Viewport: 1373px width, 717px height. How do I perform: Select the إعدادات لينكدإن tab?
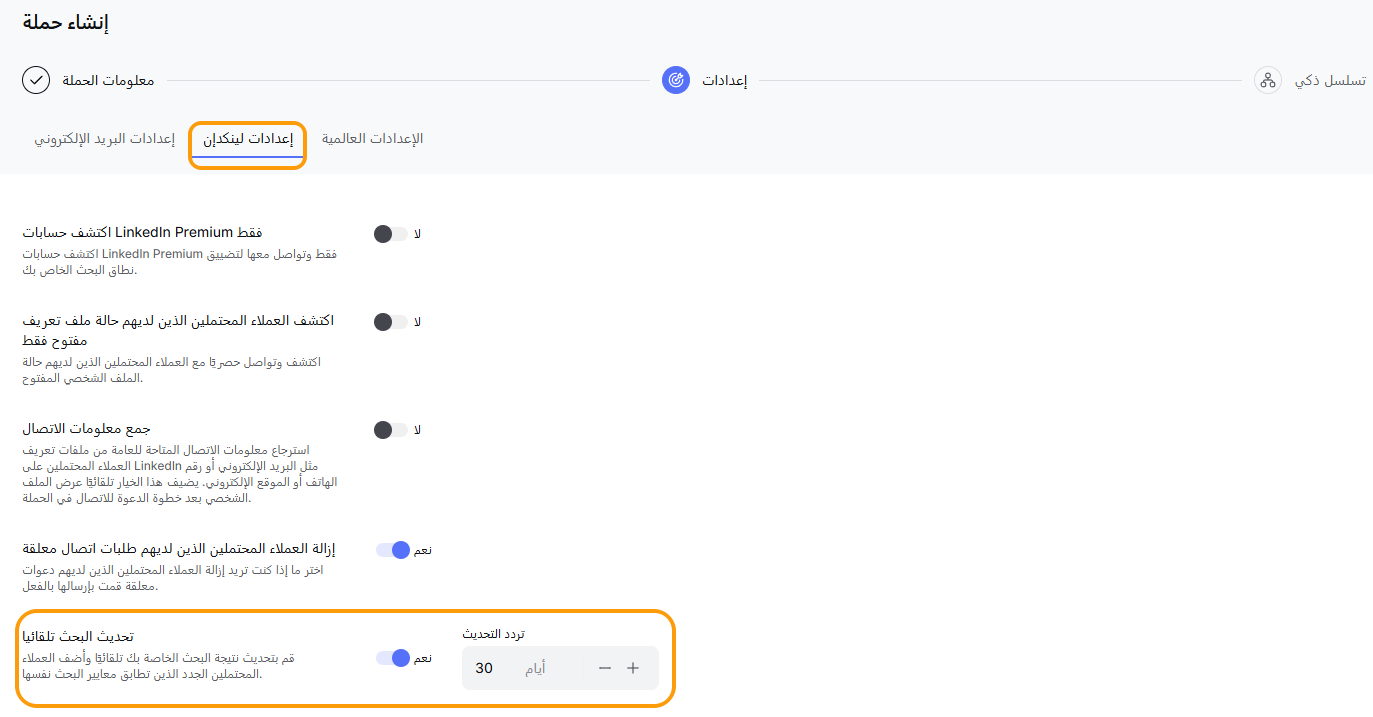click(x=248, y=139)
